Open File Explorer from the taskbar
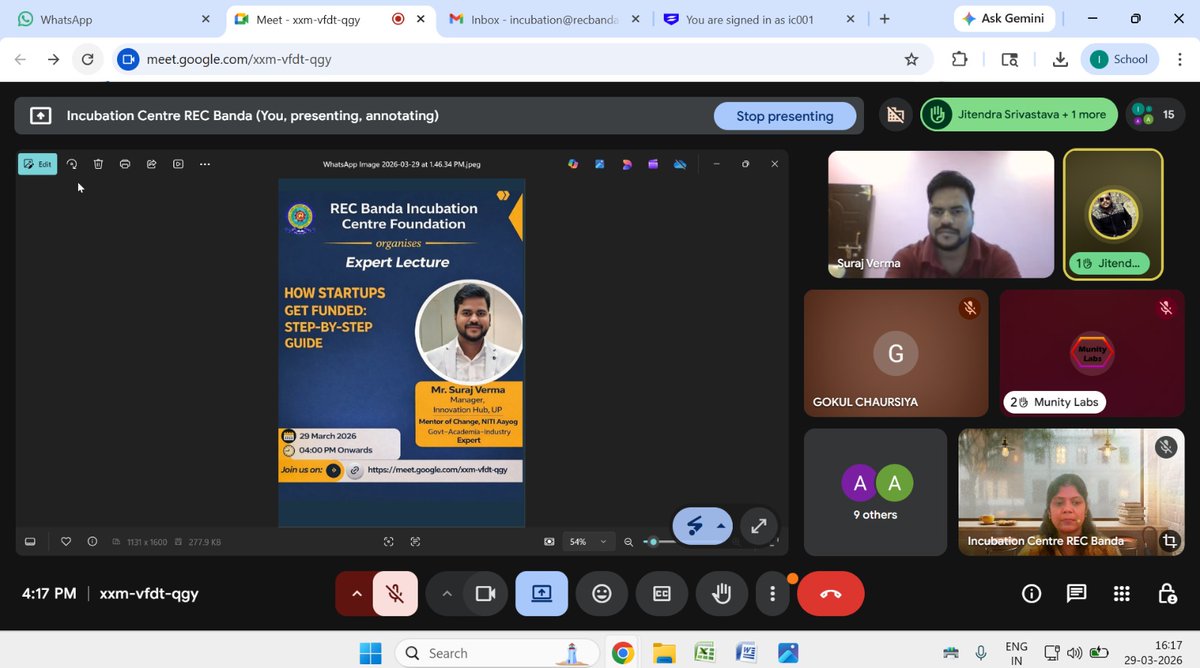Screen dimensions: 1200x668 click(x=664, y=653)
